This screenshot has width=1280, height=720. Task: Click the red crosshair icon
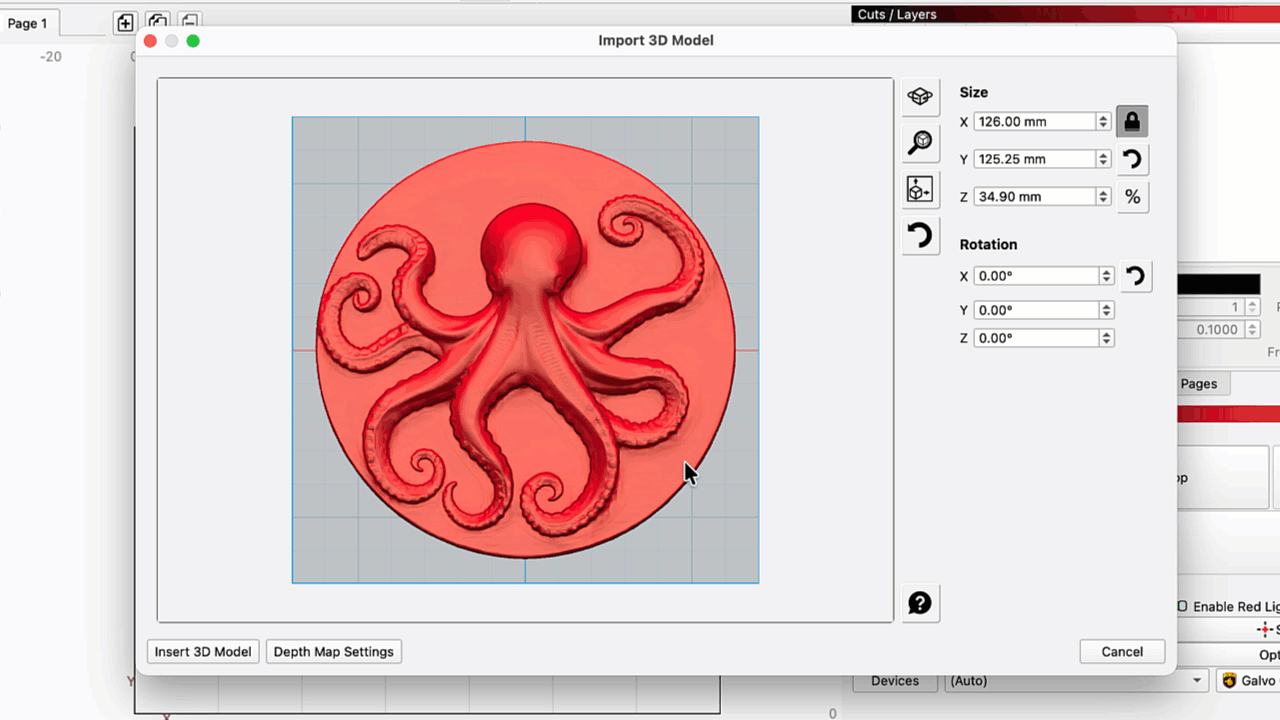coord(1264,630)
